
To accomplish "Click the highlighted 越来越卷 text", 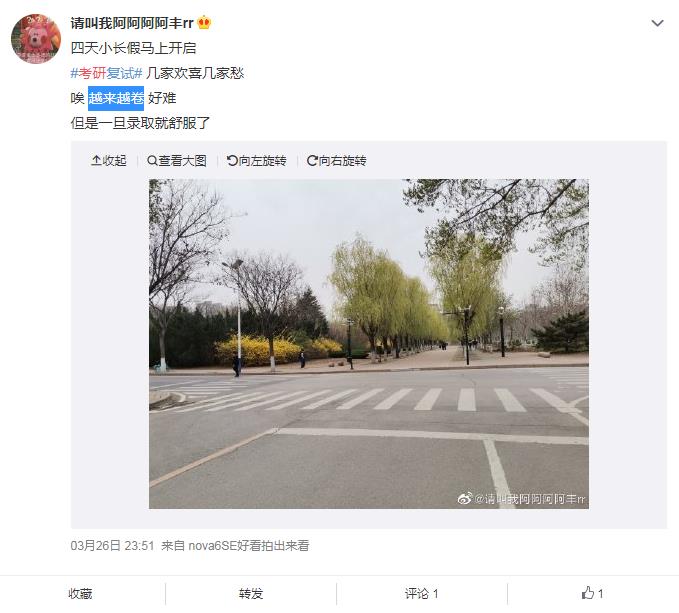I will click(x=116, y=98).
